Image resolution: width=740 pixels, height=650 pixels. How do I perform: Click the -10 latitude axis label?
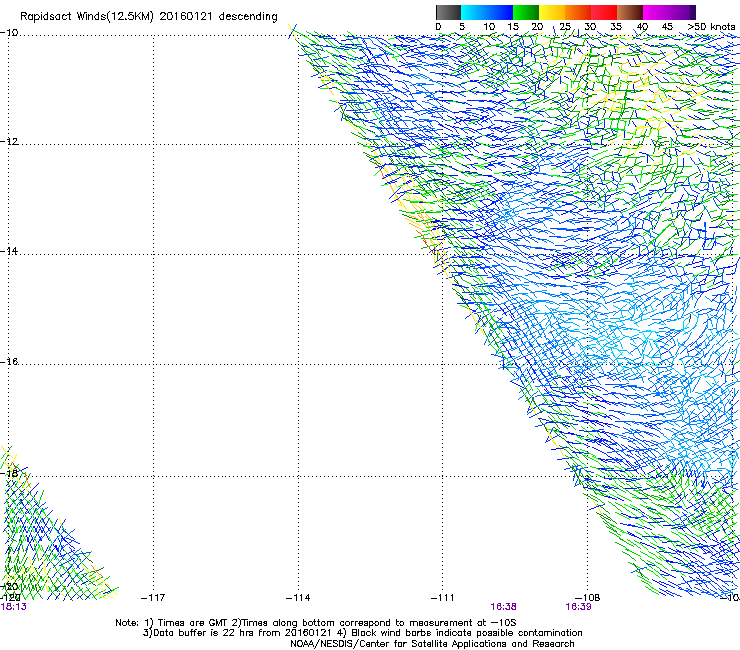[9, 32]
